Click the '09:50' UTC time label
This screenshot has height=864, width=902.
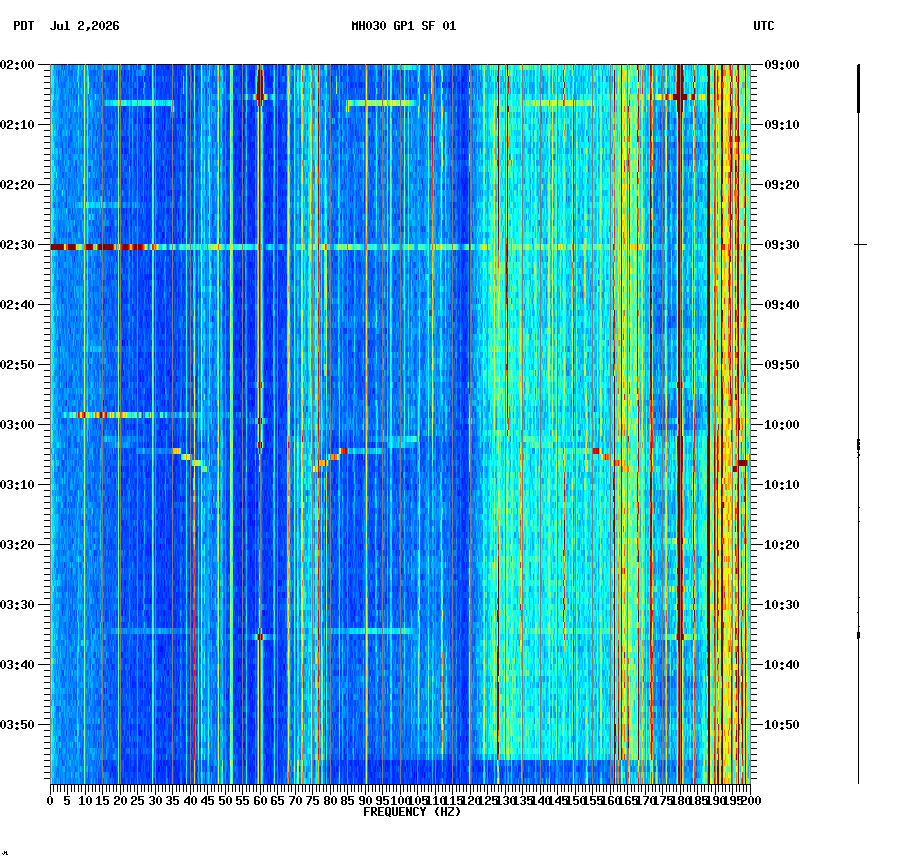[x=782, y=365]
